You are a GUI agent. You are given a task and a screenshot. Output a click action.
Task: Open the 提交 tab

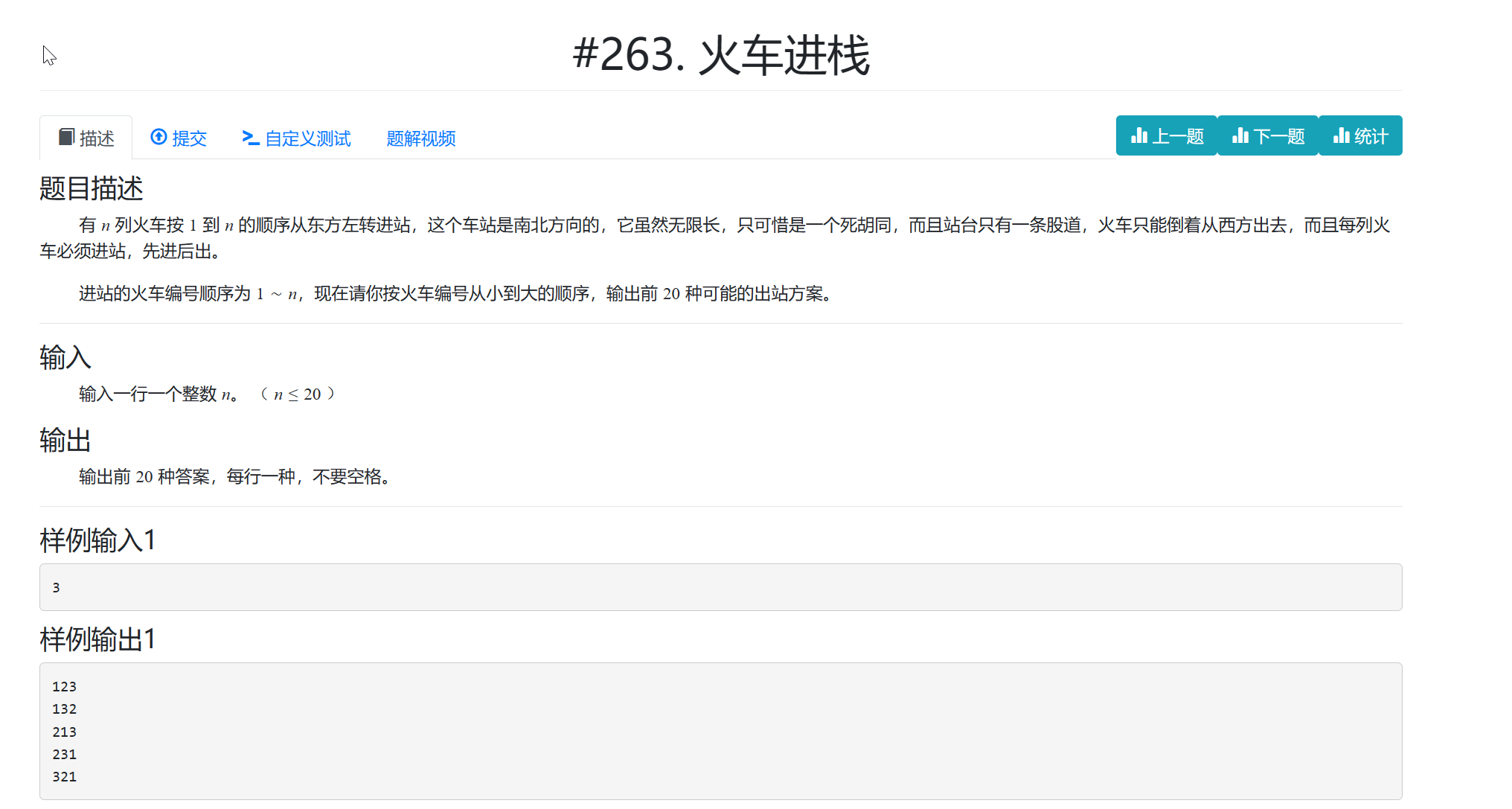tap(189, 138)
